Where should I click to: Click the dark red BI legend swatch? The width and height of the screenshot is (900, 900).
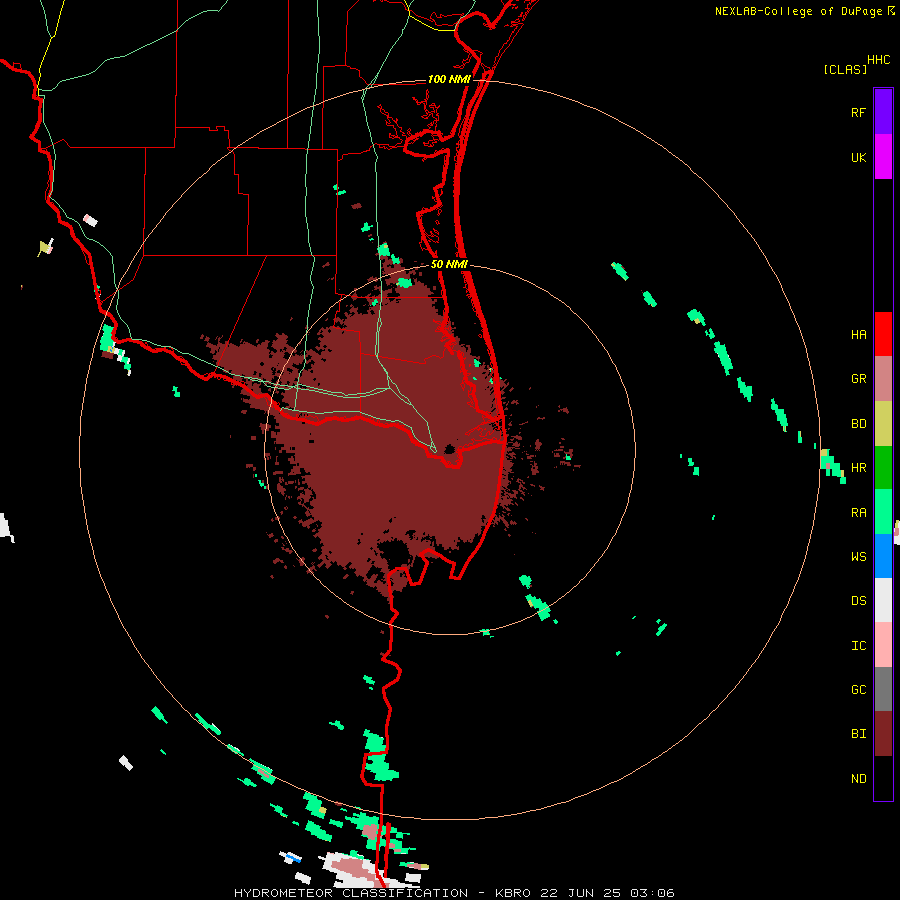coord(883,734)
